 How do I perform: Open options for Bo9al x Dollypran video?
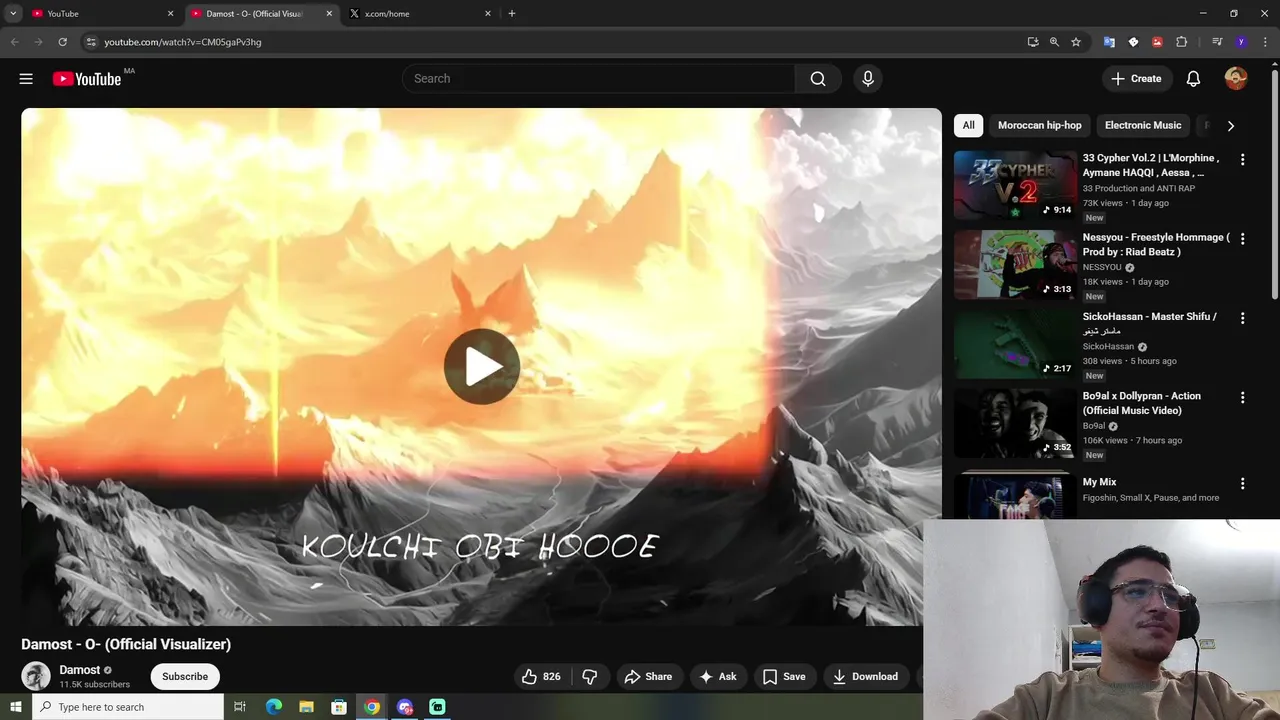click(1243, 398)
